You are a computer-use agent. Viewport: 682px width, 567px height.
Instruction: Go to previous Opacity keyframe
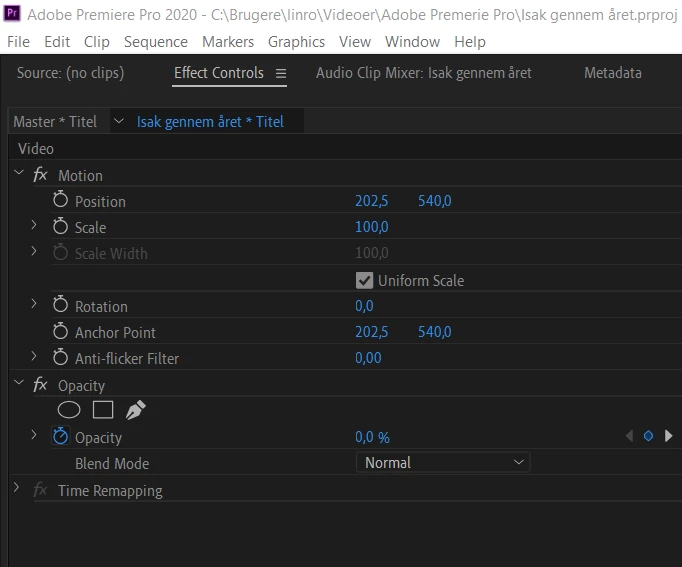[x=629, y=436]
